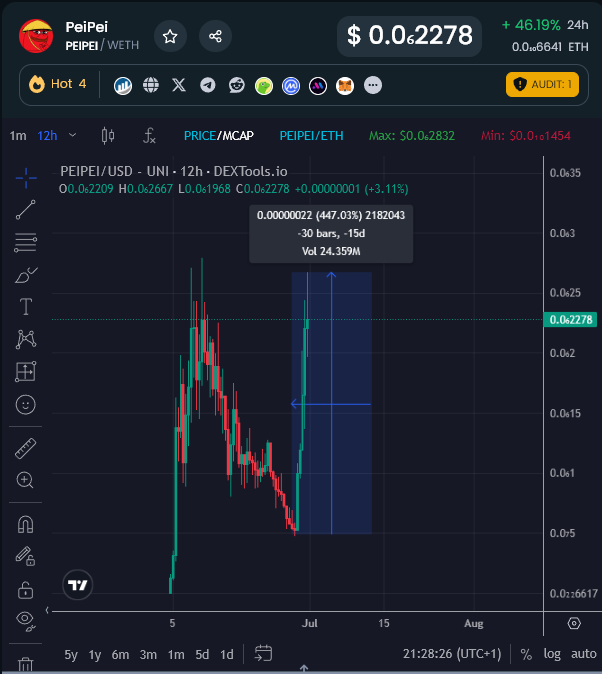Screen dimensions: 602x674
Task: Click the TradingView logo badge
Action: [77, 585]
